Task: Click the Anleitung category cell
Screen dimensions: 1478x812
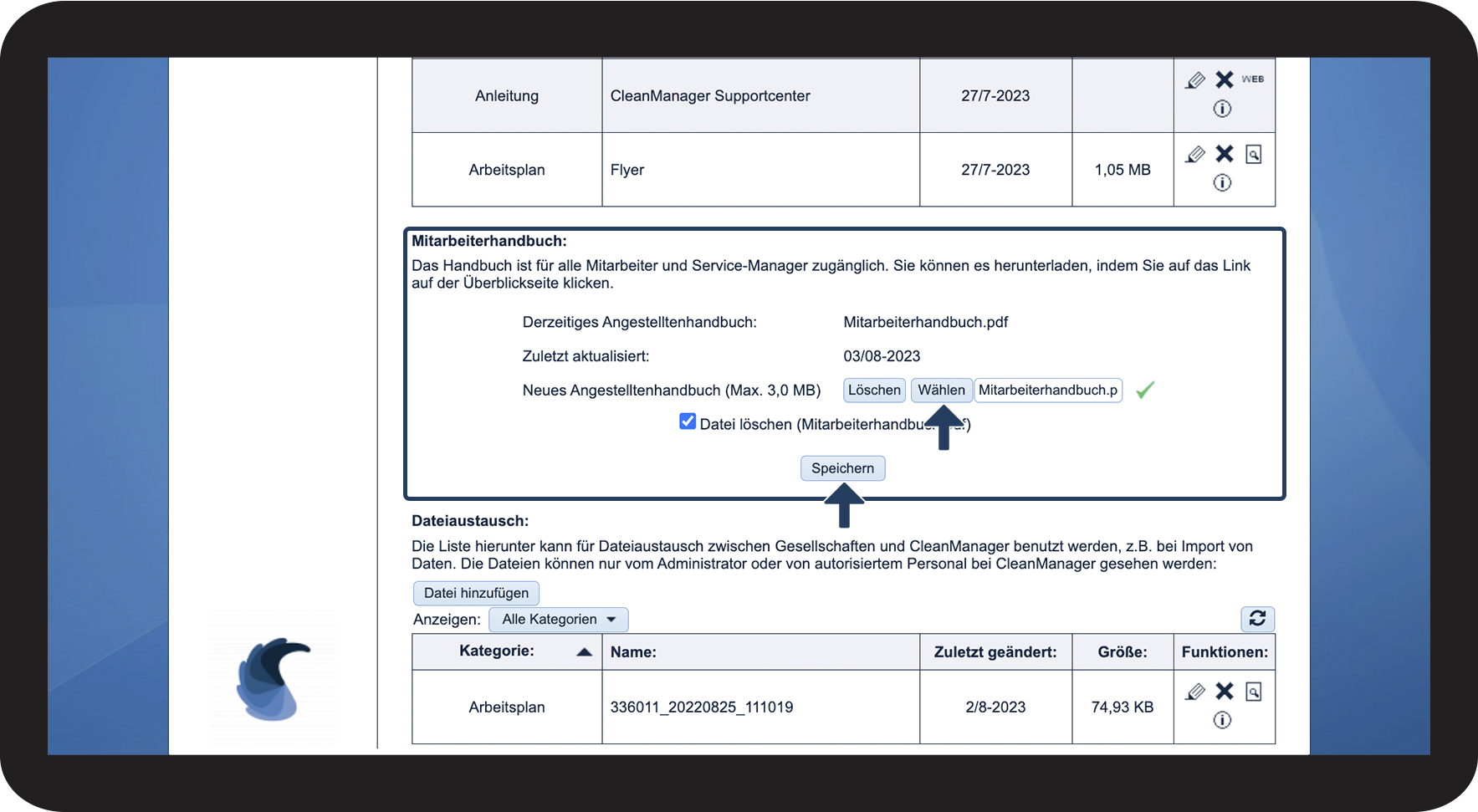Action: click(x=507, y=95)
